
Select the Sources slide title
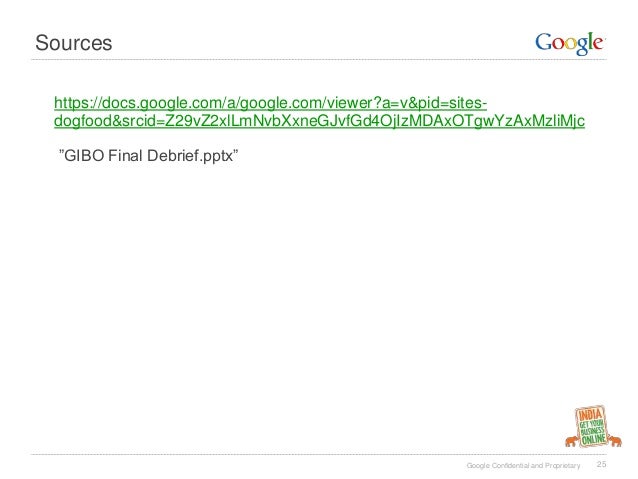74,43
